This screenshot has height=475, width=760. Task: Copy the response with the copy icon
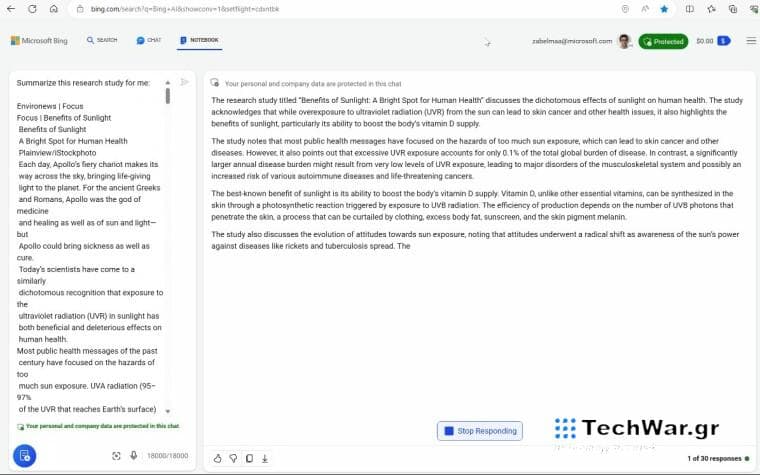coord(249,458)
